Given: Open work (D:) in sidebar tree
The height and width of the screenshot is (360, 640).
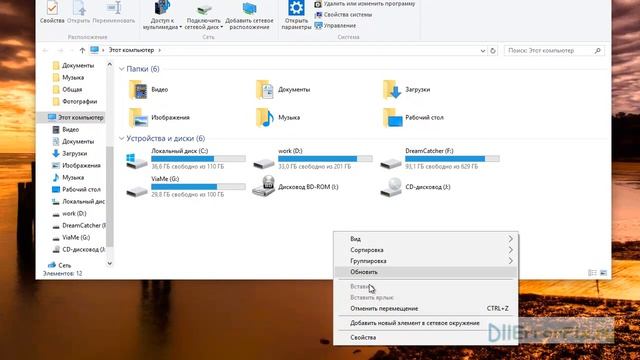Looking at the screenshot, I should 69,213.
